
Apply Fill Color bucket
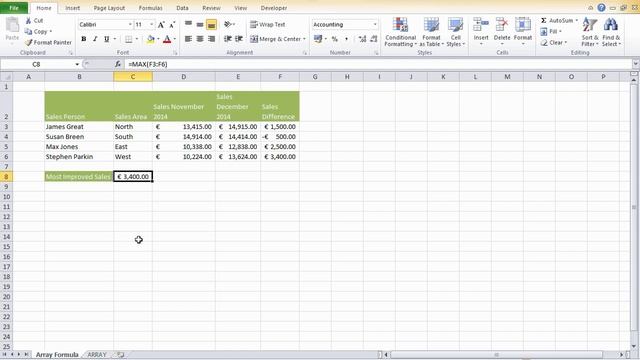151,39
